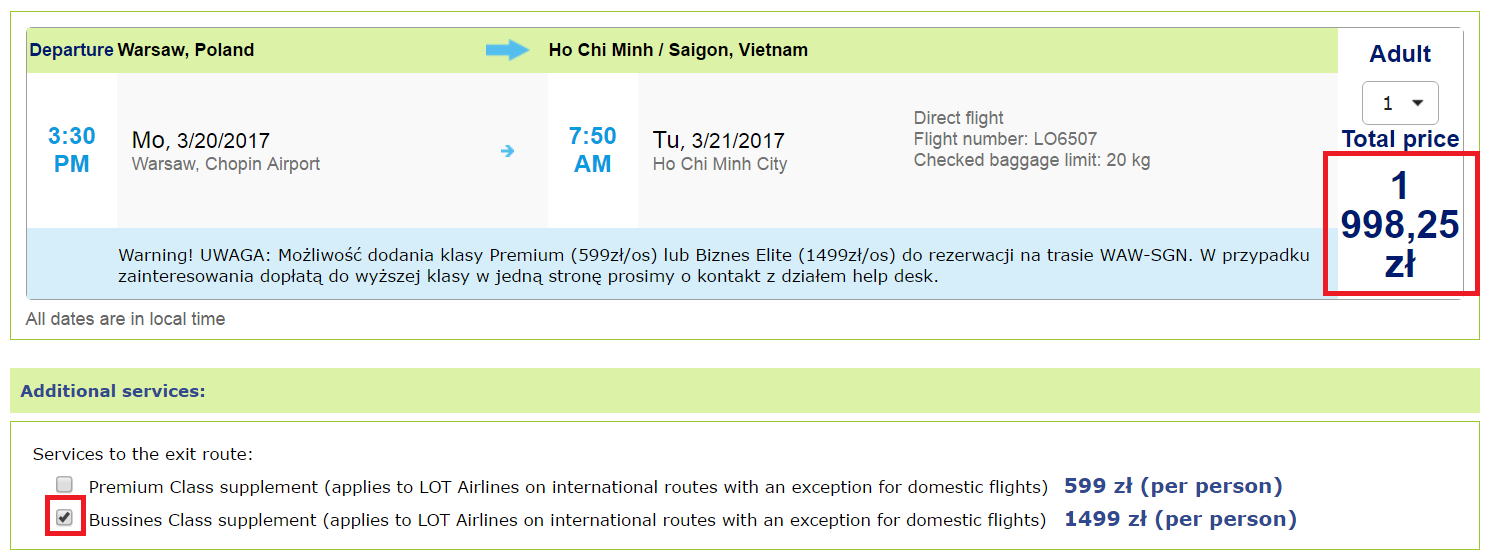
Task: Enable the Premium Class supplement checkbox
Action: point(65,485)
